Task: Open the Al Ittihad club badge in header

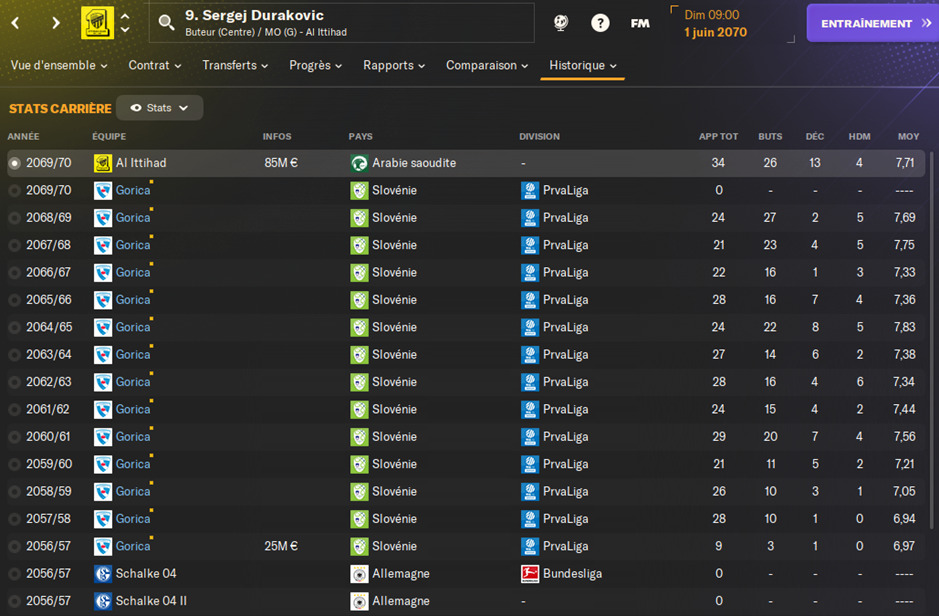Action: point(97,23)
